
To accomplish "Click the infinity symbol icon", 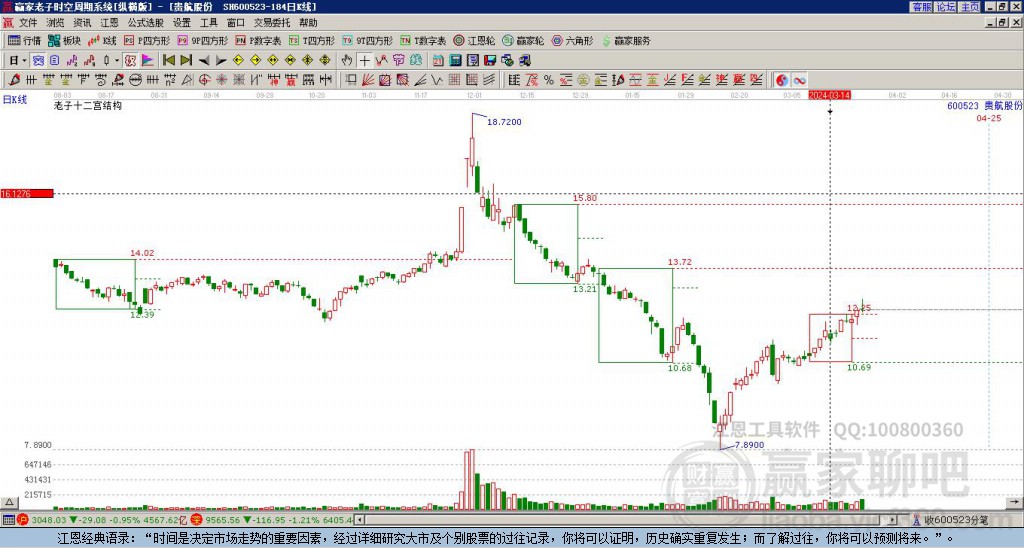I will pyautogui.click(x=799, y=80).
